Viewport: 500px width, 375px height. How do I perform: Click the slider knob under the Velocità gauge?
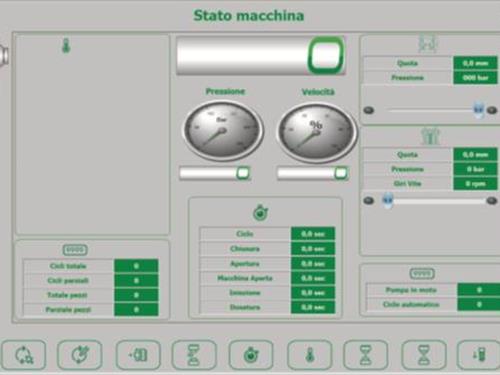click(341, 173)
